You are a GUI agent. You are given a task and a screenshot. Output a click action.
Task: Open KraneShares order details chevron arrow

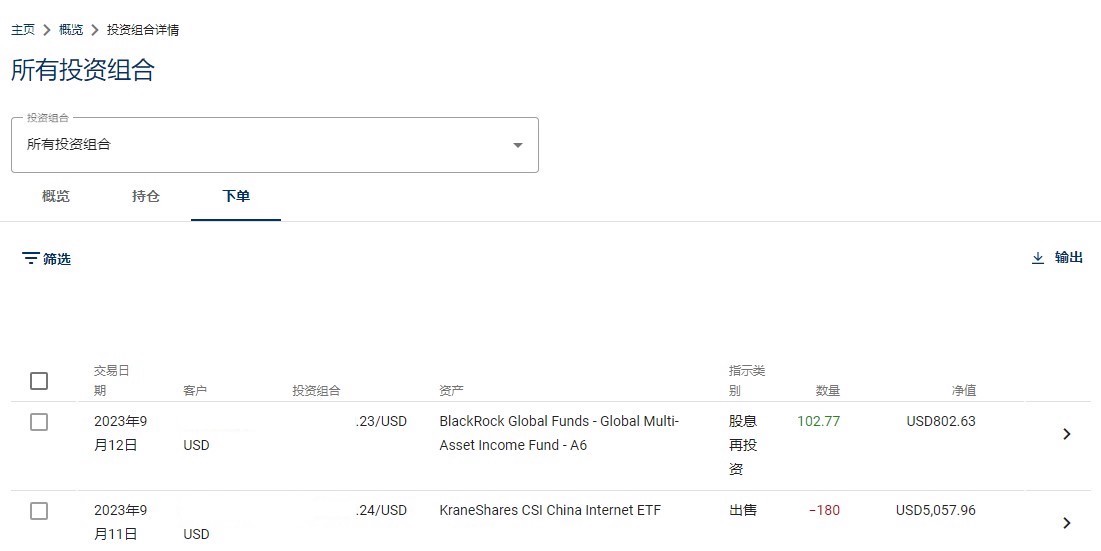(x=1067, y=523)
